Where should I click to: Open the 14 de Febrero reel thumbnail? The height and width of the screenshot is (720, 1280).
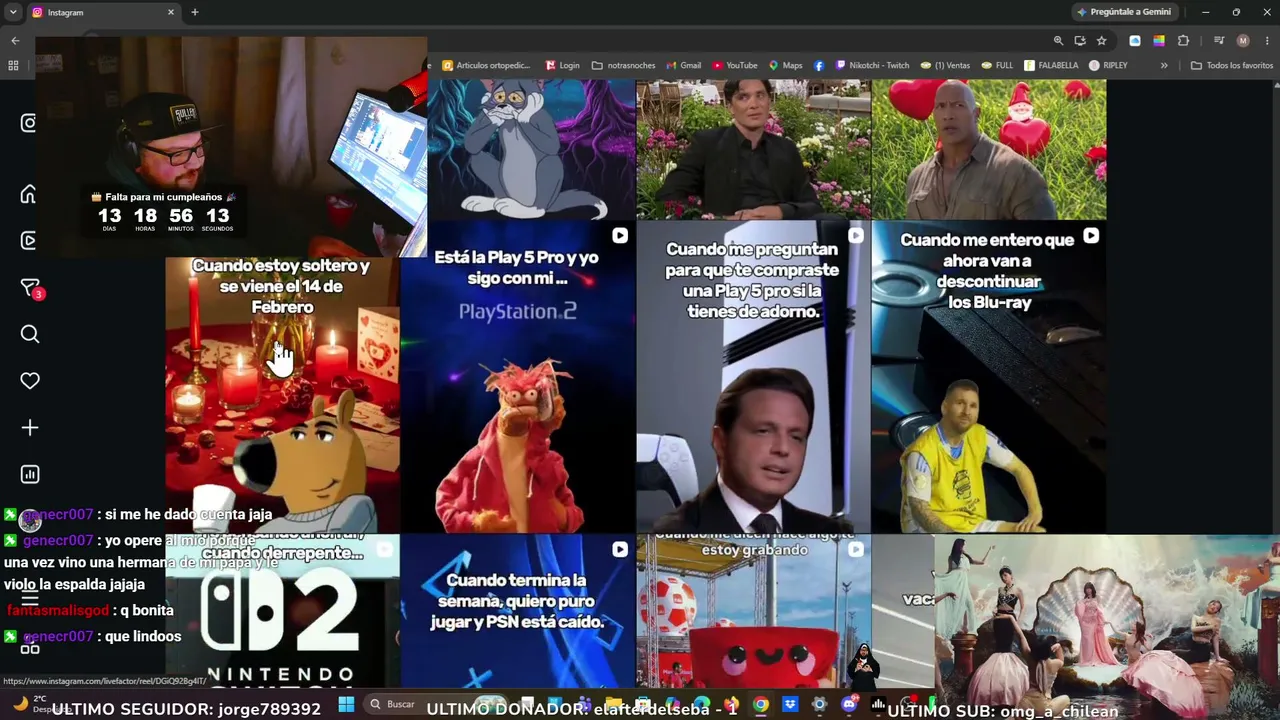click(x=282, y=395)
